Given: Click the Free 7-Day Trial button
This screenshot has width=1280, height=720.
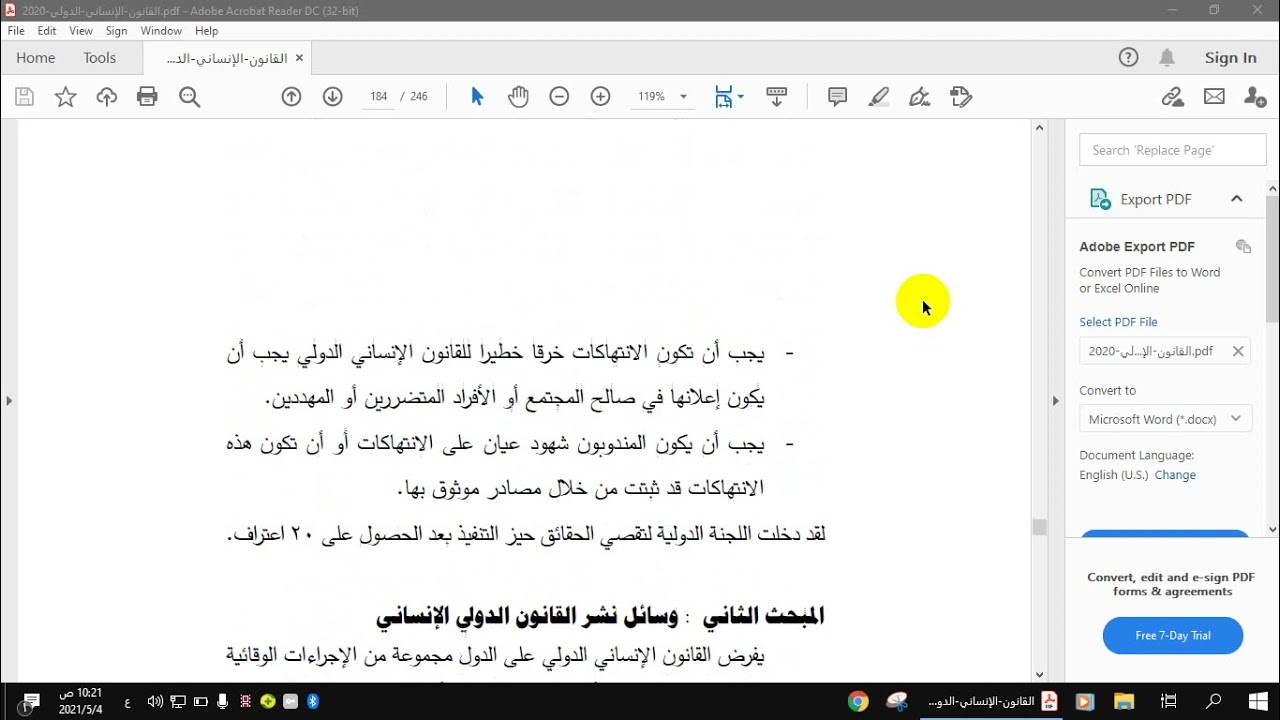Looking at the screenshot, I should 1173,635.
